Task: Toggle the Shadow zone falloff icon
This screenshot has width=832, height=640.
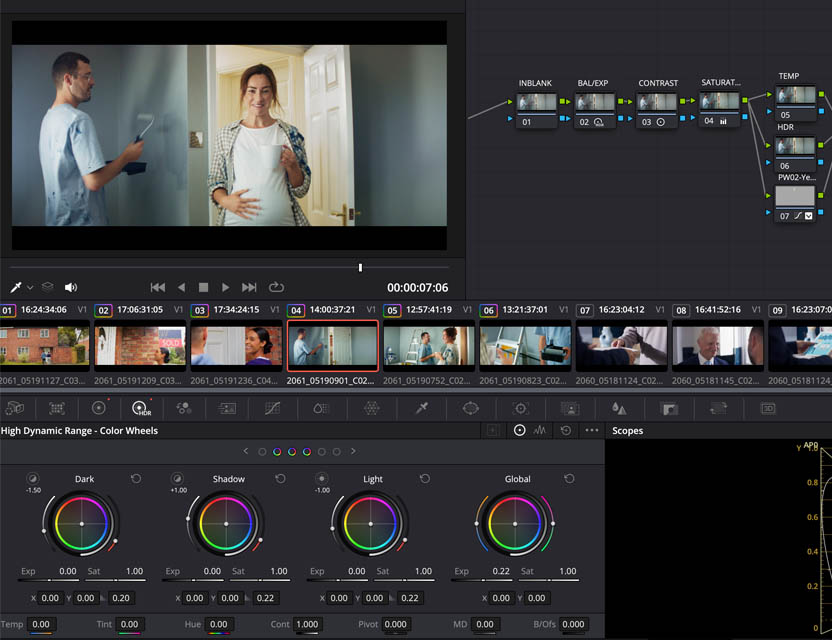Action: tap(177, 479)
